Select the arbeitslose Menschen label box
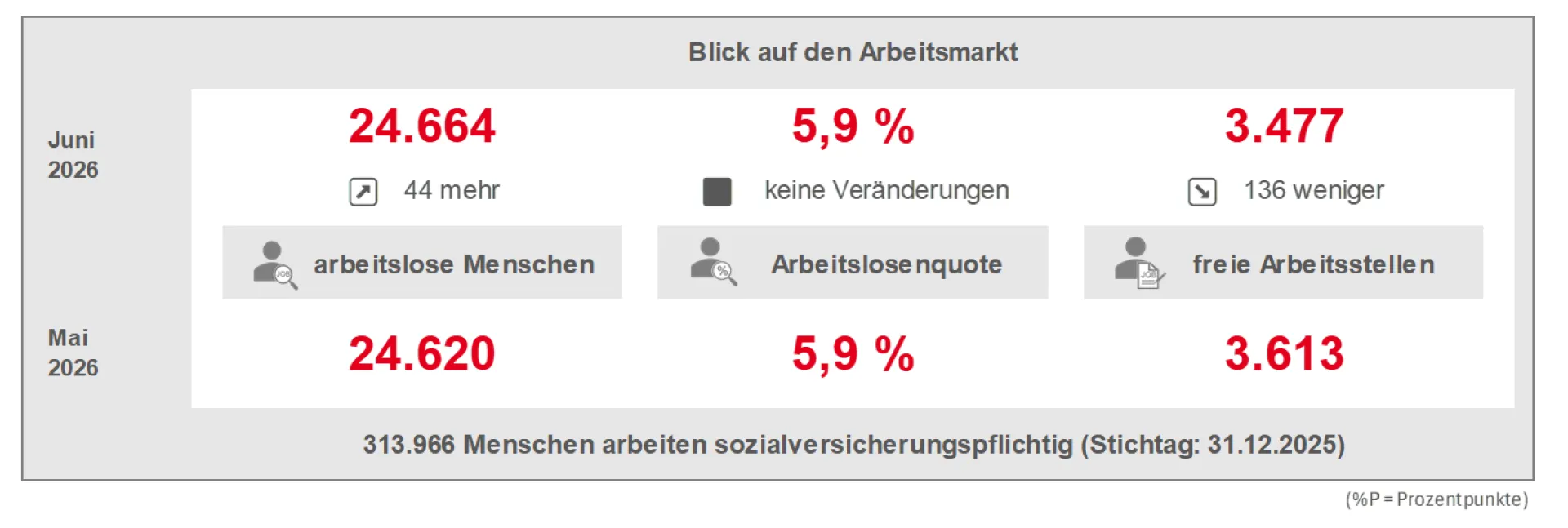1568x528 pixels. click(422, 263)
